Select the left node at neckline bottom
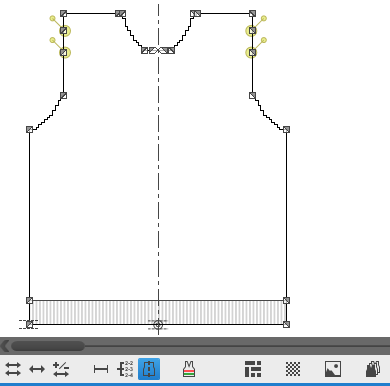 [x=144, y=50]
